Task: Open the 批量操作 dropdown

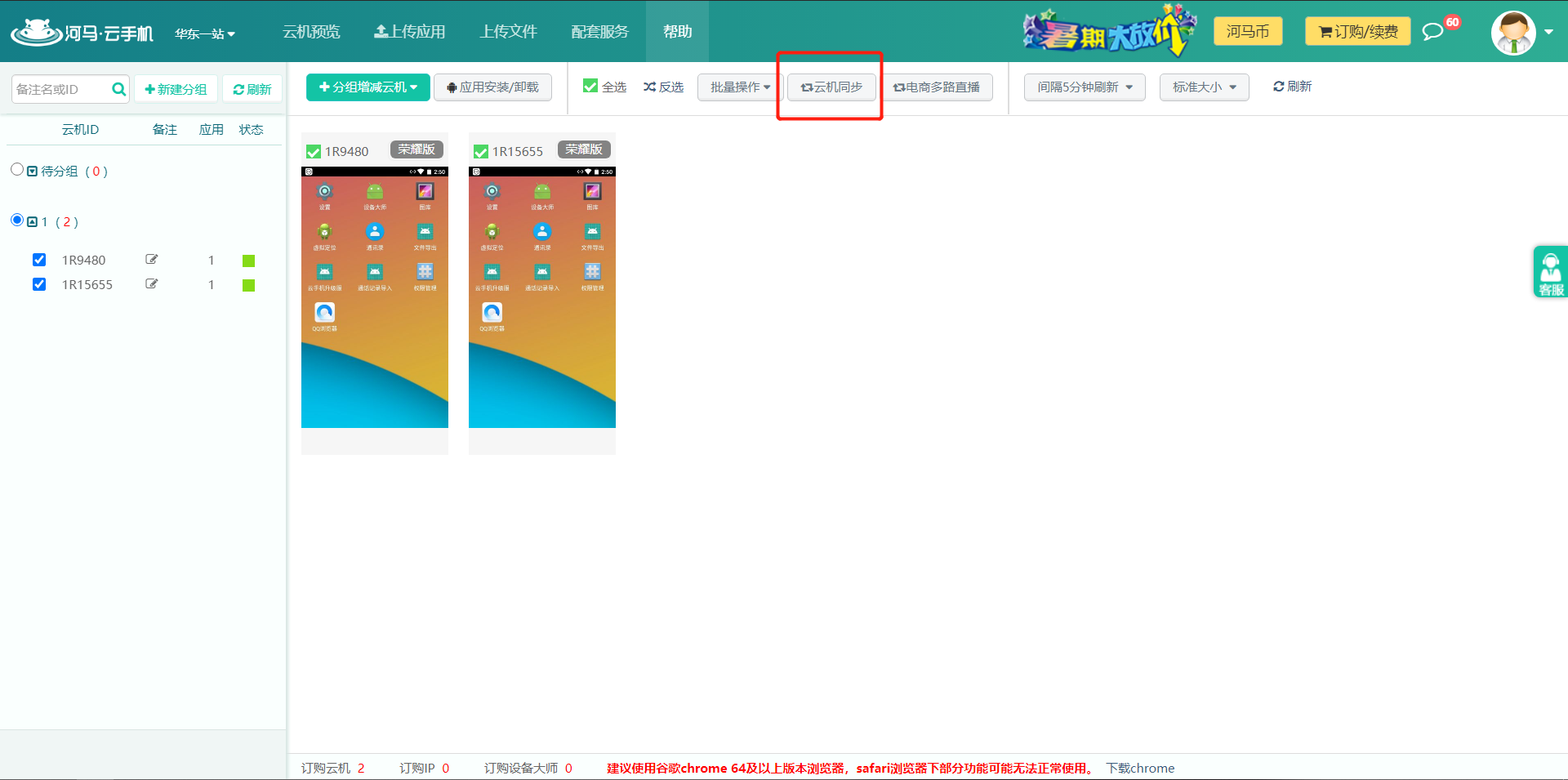Action: (740, 87)
